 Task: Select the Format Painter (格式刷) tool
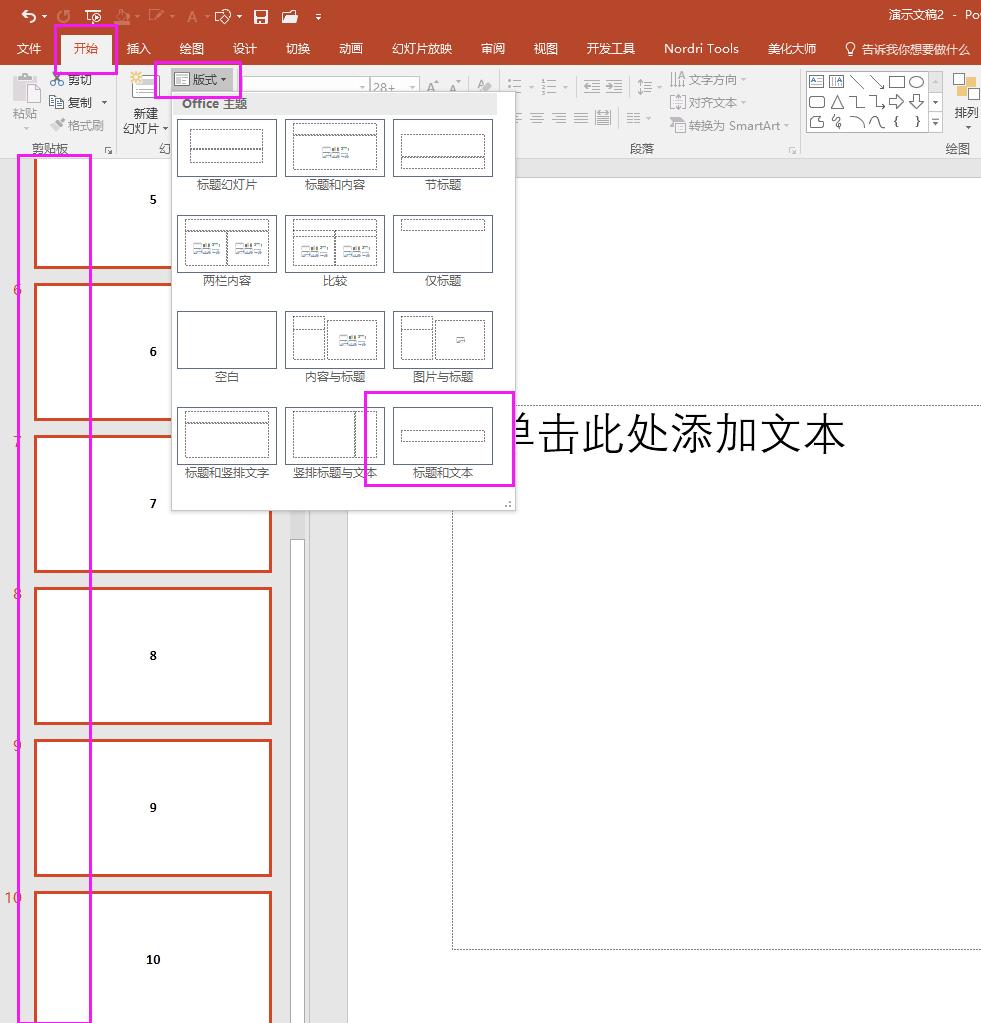click(x=78, y=124)
